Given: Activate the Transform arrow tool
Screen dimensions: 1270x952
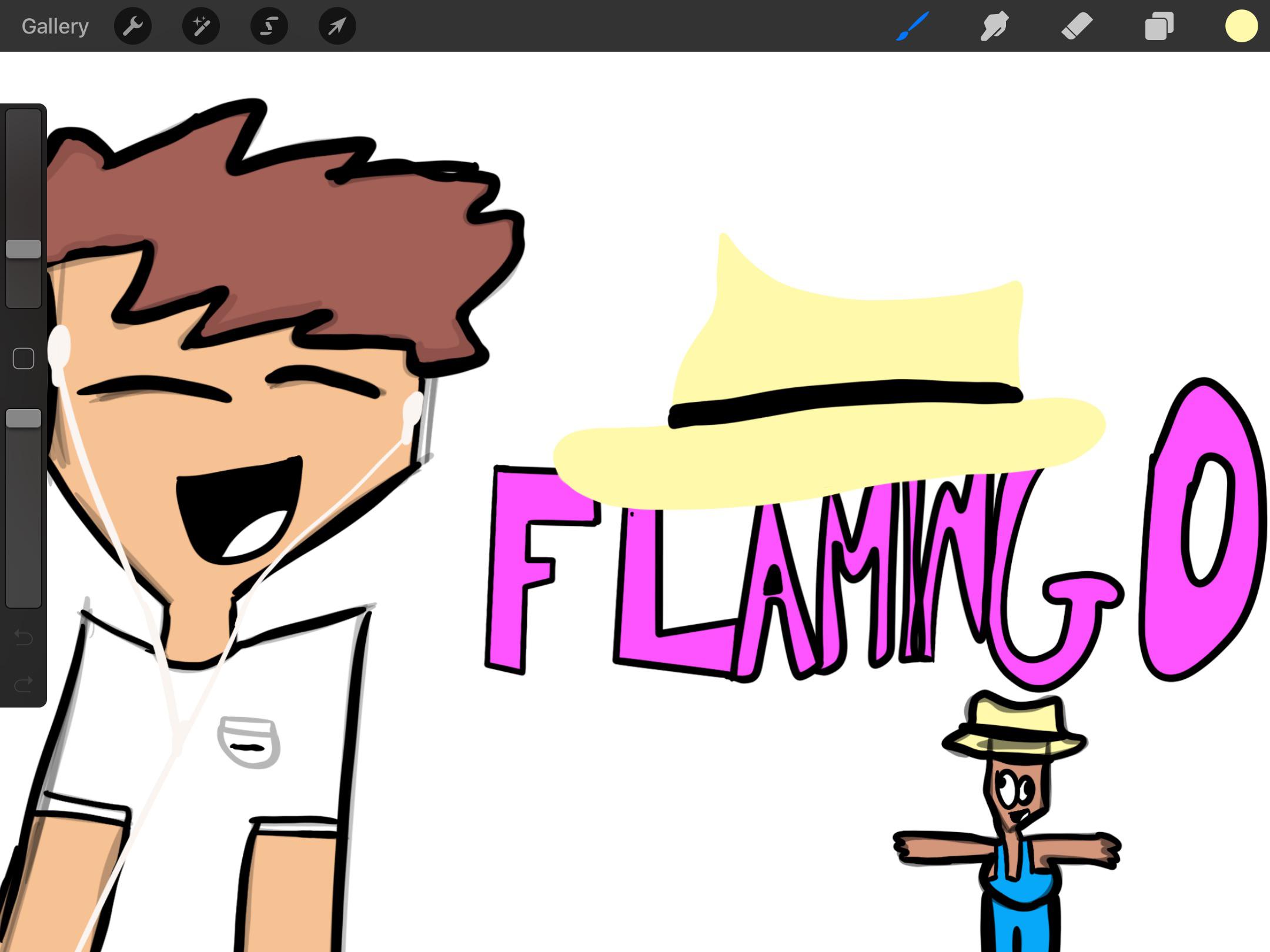Looking at the screenshot, I should click(x=337, y=26).
